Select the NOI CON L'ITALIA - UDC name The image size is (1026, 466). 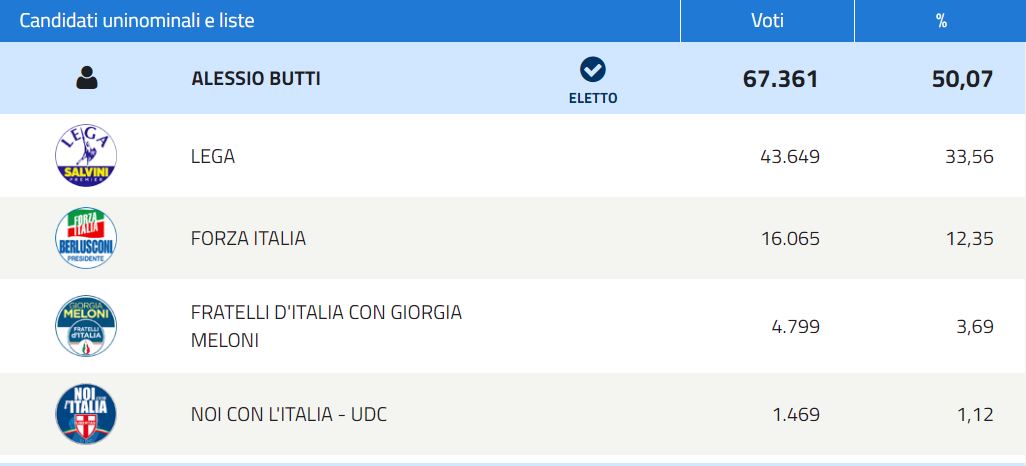click(x=288, y=414)
